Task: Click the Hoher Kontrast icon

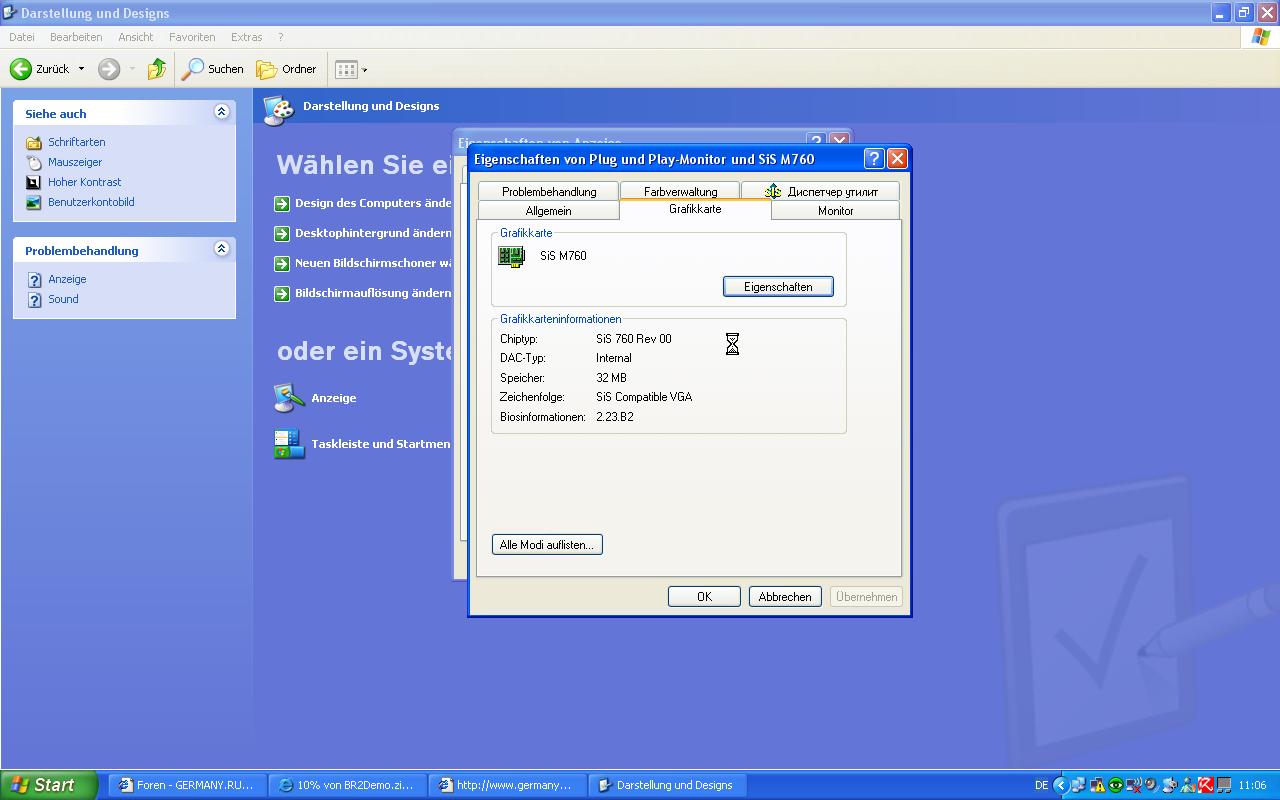Action: 34,182
